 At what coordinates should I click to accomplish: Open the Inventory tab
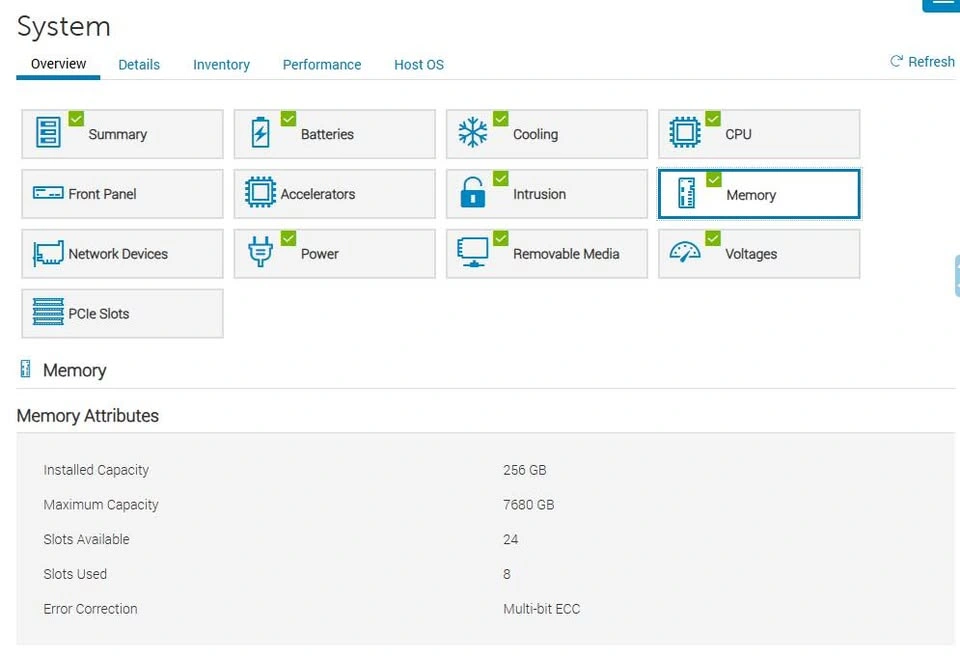click(x=221, y=65)
